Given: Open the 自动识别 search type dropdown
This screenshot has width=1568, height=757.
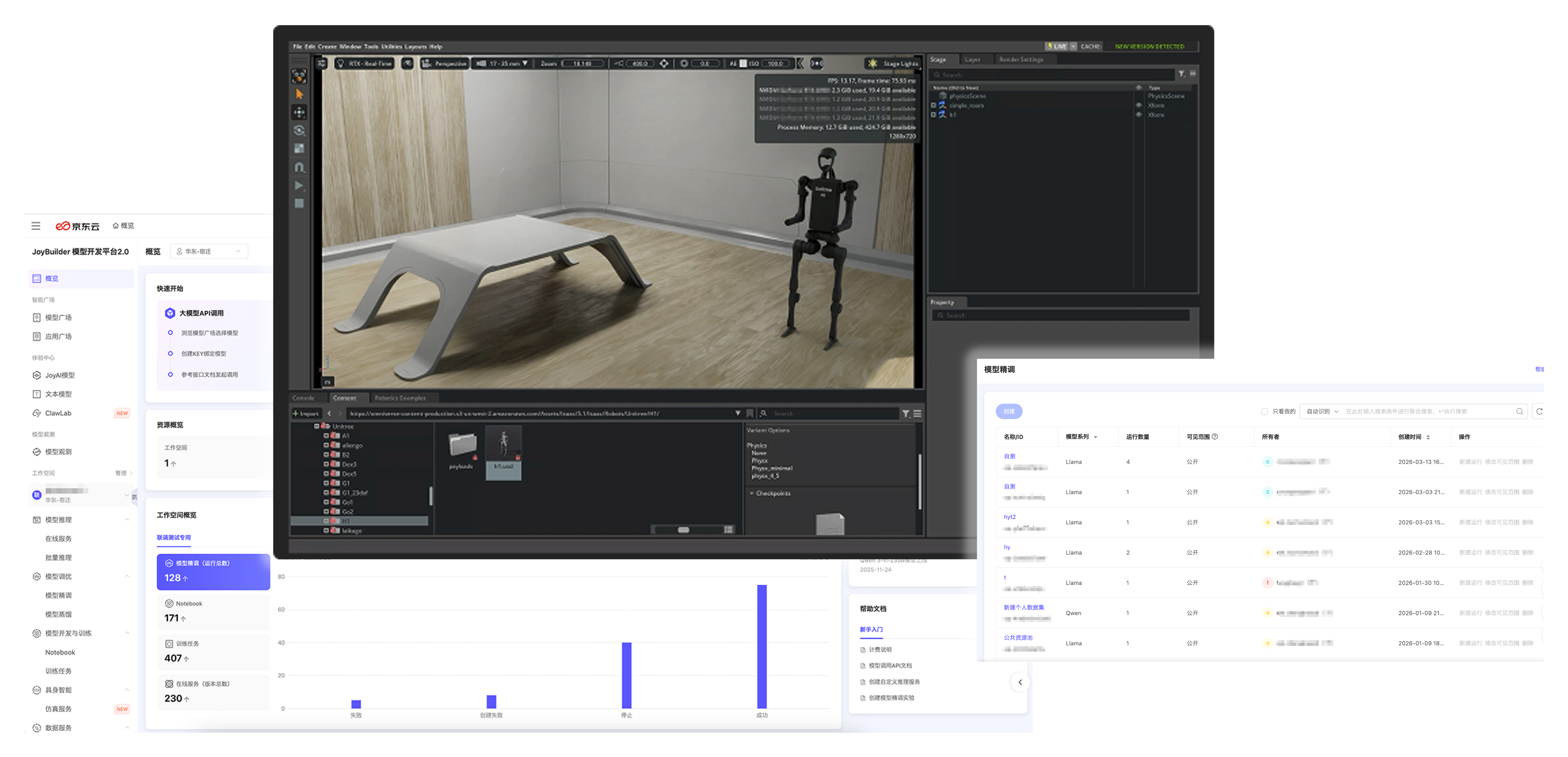Looking at the screenshot, I should click(x=1322, y=412).
